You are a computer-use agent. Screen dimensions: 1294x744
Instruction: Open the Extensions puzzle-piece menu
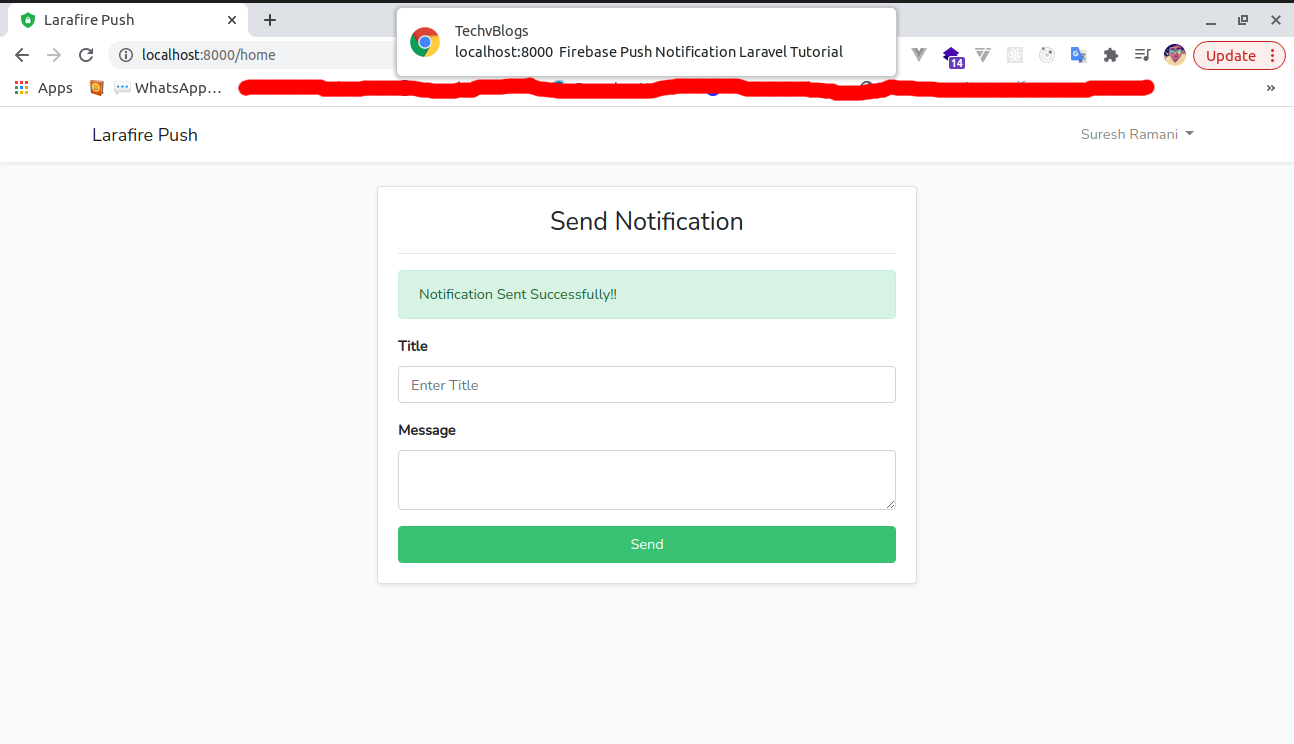click(1111, 55)
